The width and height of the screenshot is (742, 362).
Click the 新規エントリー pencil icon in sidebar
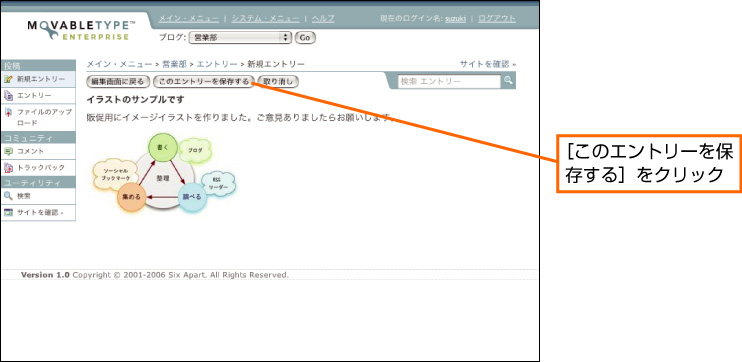(8, 79)
